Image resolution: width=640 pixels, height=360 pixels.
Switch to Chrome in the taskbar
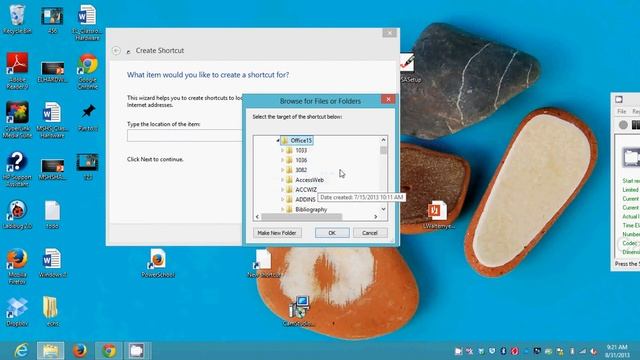click(109, 351)
